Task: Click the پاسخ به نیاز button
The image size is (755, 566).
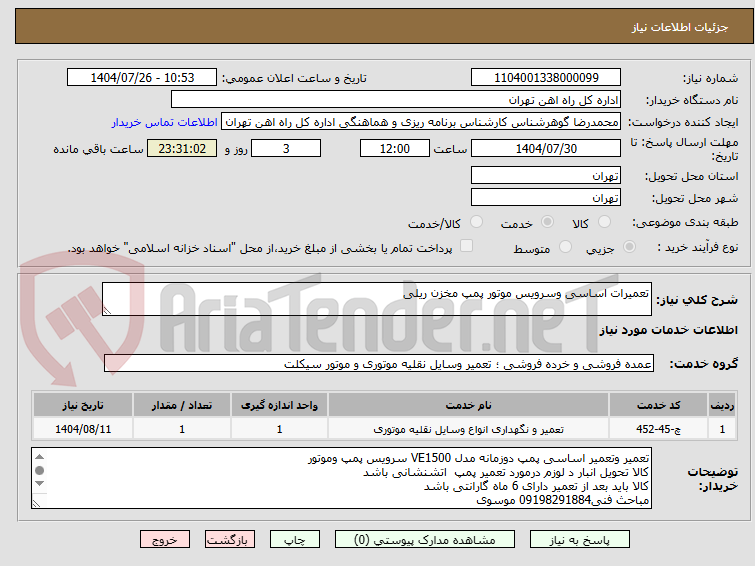Action: pyautogui.click(x=579, y=540)
